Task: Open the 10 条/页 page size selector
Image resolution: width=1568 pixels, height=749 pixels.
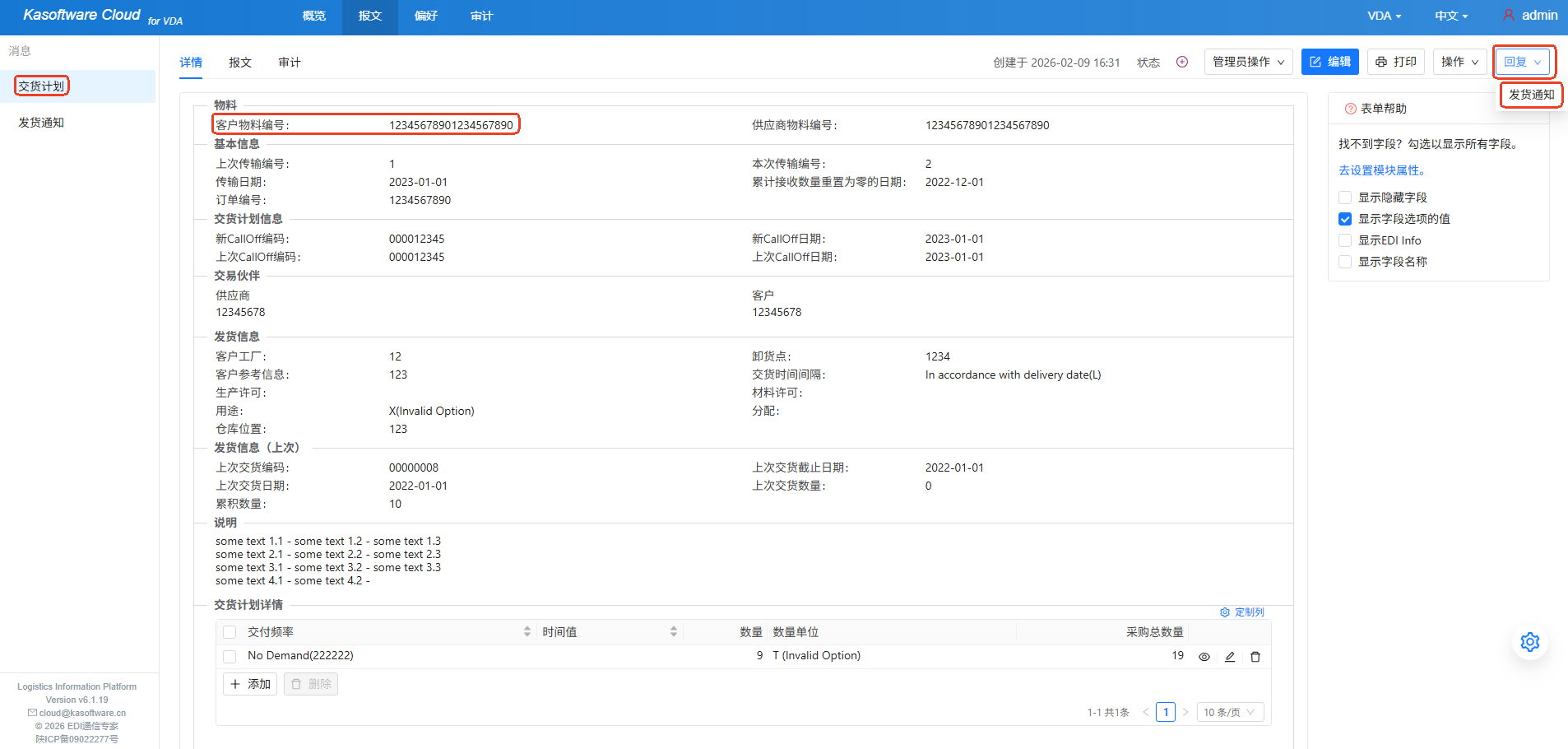Action: [x=1229, y=712]
